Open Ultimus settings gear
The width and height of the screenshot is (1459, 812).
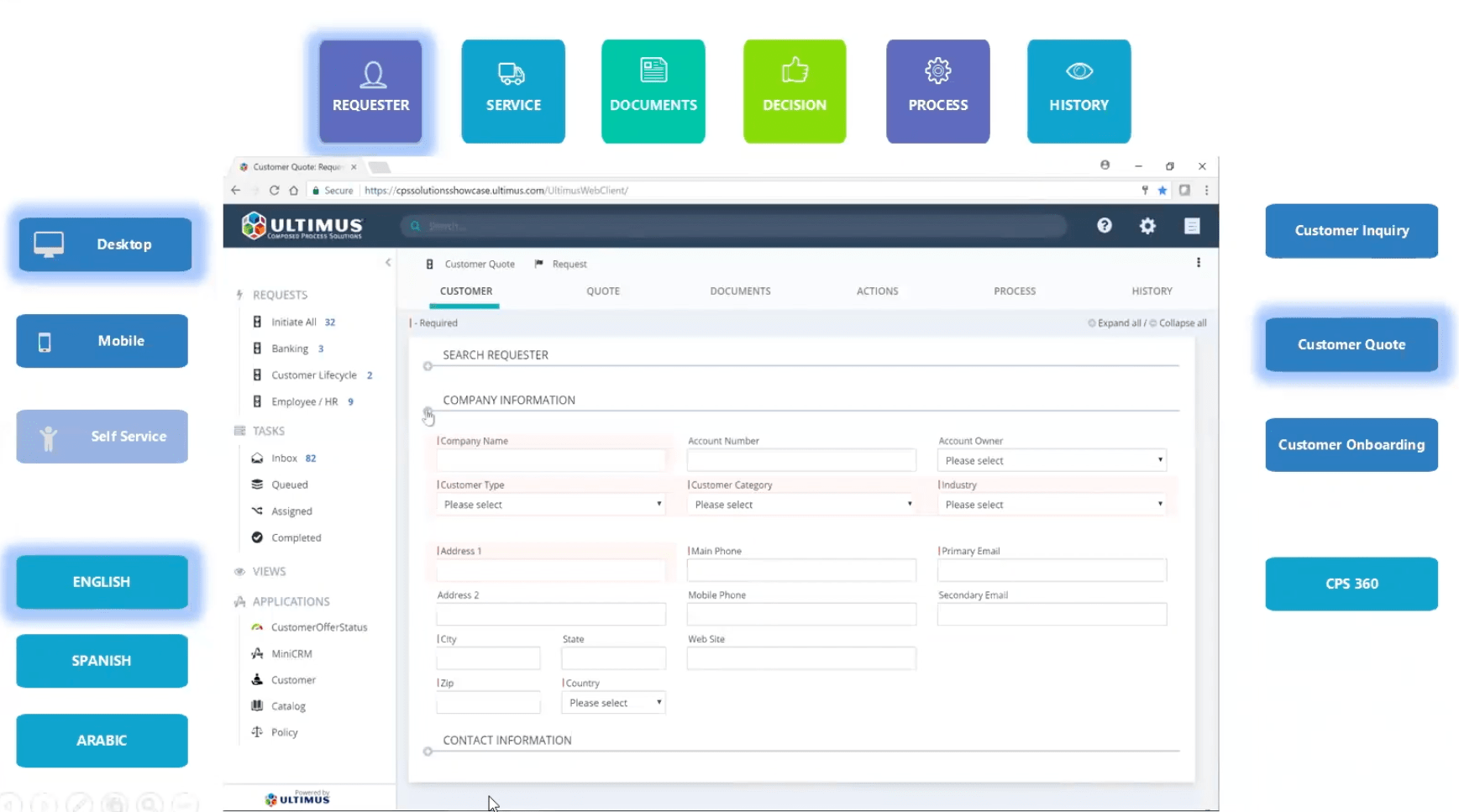tap(1148, 226)
